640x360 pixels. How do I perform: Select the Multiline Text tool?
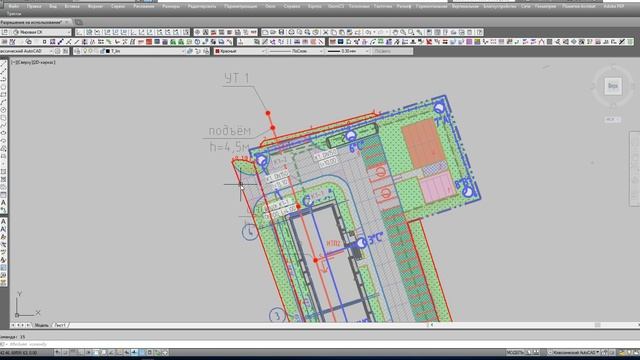click(3, 202)
